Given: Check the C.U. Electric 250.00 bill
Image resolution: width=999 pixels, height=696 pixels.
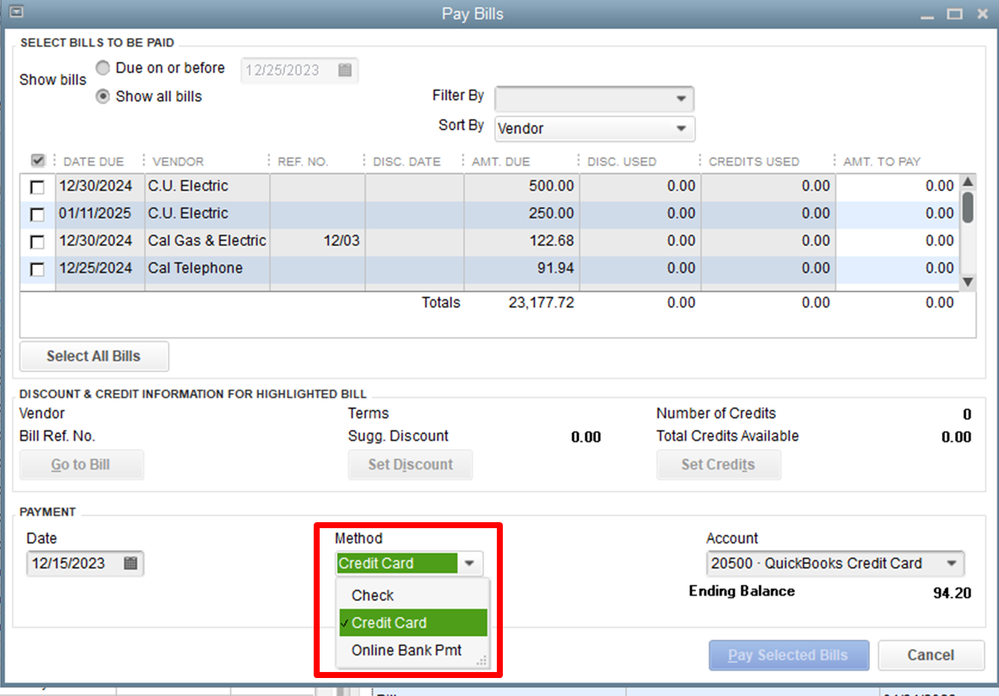Looking at the screenshot, I should (38, 214).
